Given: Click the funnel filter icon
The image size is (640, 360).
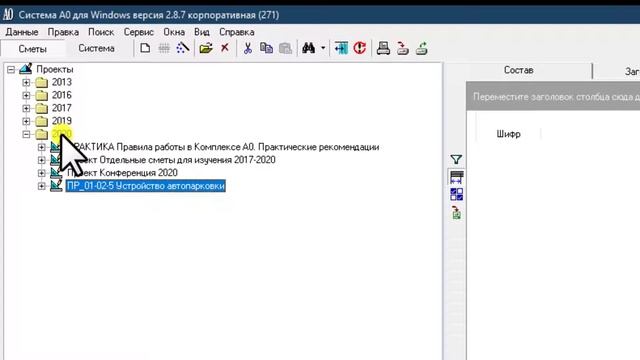Looking at the screenshot, I should (x=456, y=160).
